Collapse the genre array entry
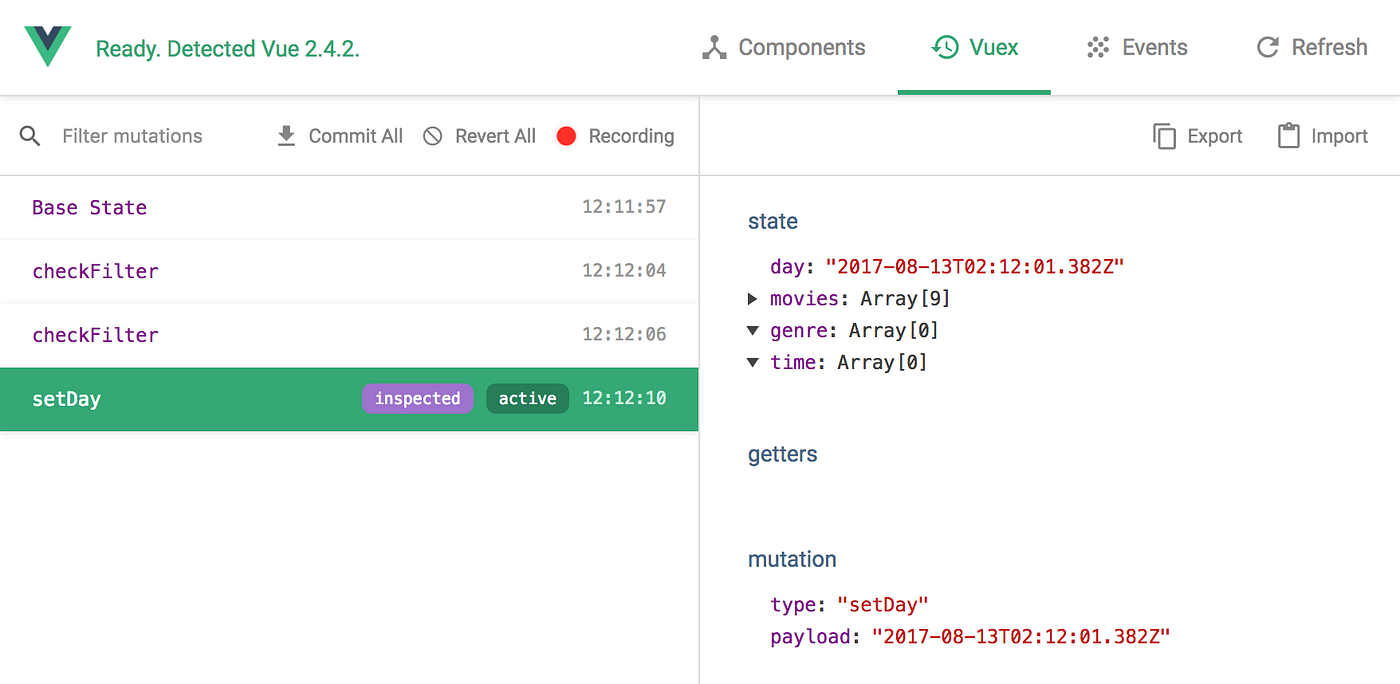This screenshot has width=1400, height=684. tap(752, 330)
